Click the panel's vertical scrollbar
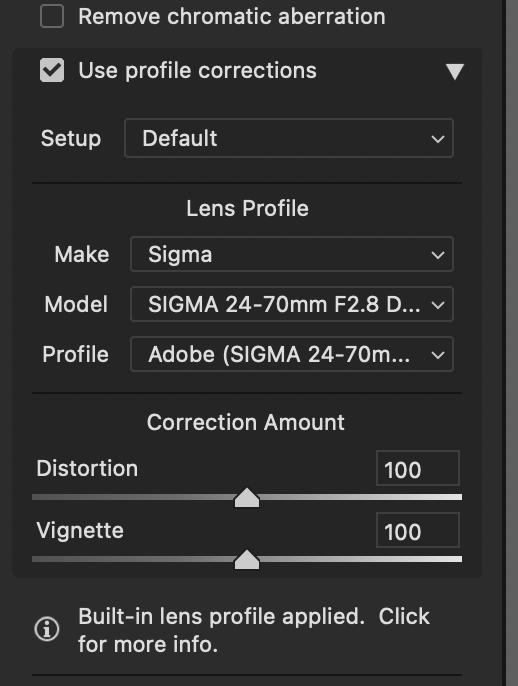The height and width of the screenshot is (686, 518). (x=512, y=343)
